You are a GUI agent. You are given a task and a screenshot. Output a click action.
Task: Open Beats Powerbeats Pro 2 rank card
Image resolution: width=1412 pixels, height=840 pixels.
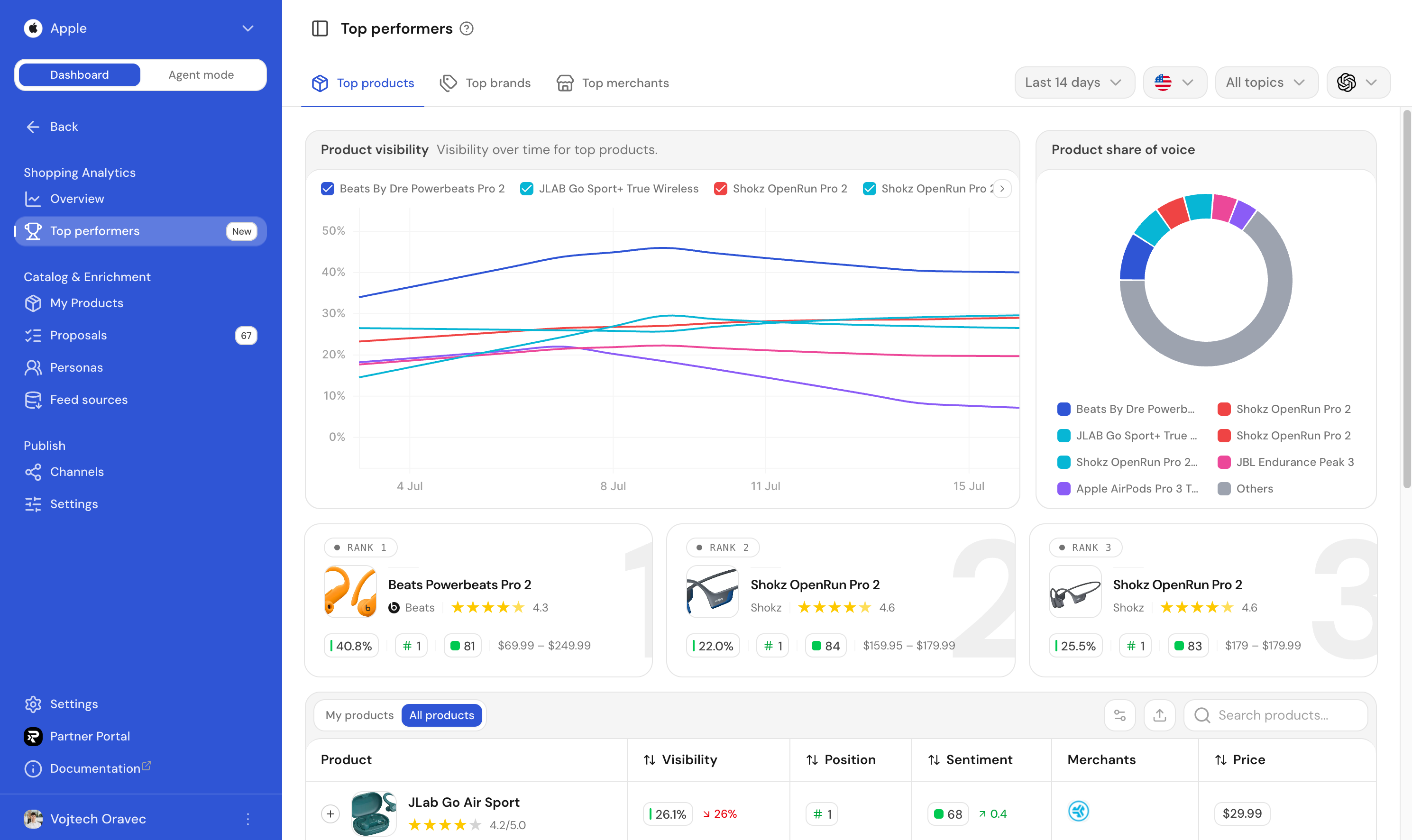[x=478, y=600]
